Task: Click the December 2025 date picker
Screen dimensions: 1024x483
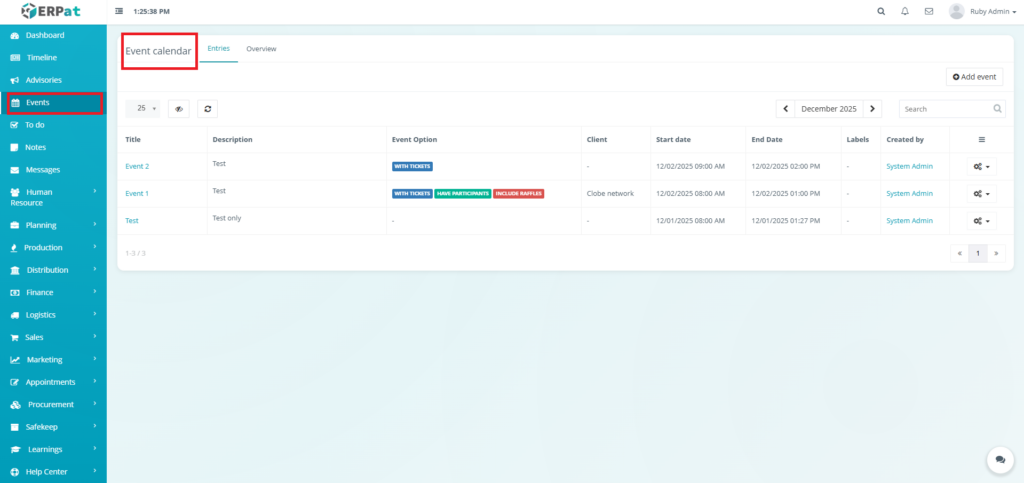Action: 829,108
